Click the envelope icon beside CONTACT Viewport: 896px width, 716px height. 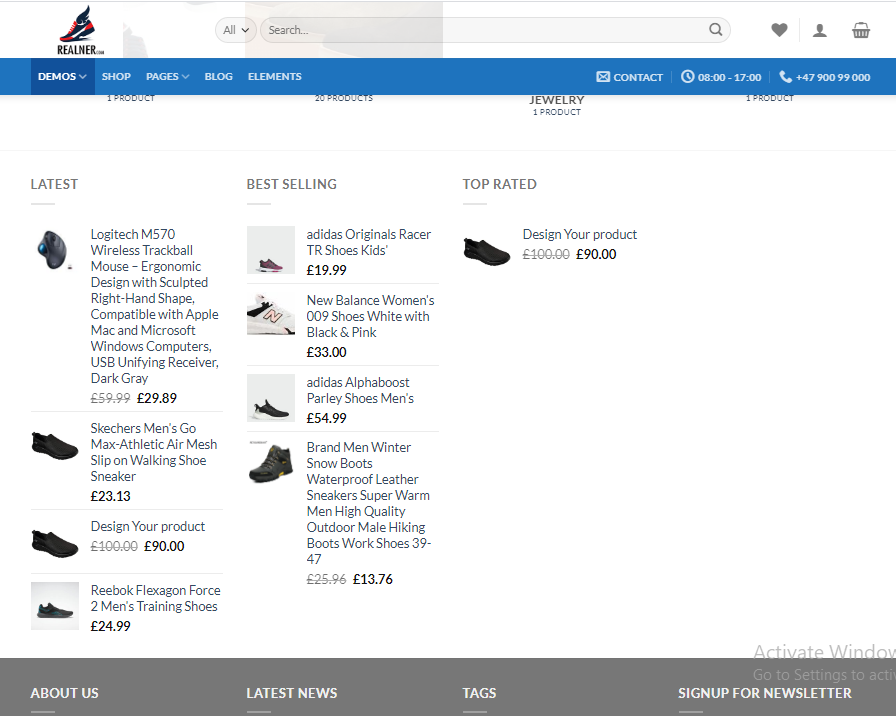(x=601, y=76)
